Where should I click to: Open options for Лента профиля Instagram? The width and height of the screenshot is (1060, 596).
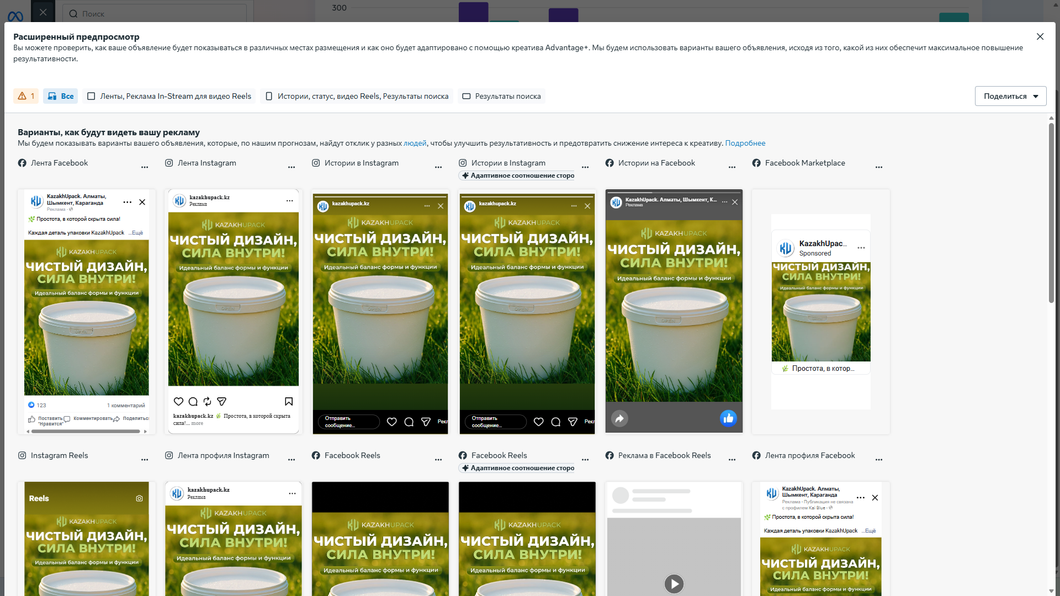(x=291, y=460)
